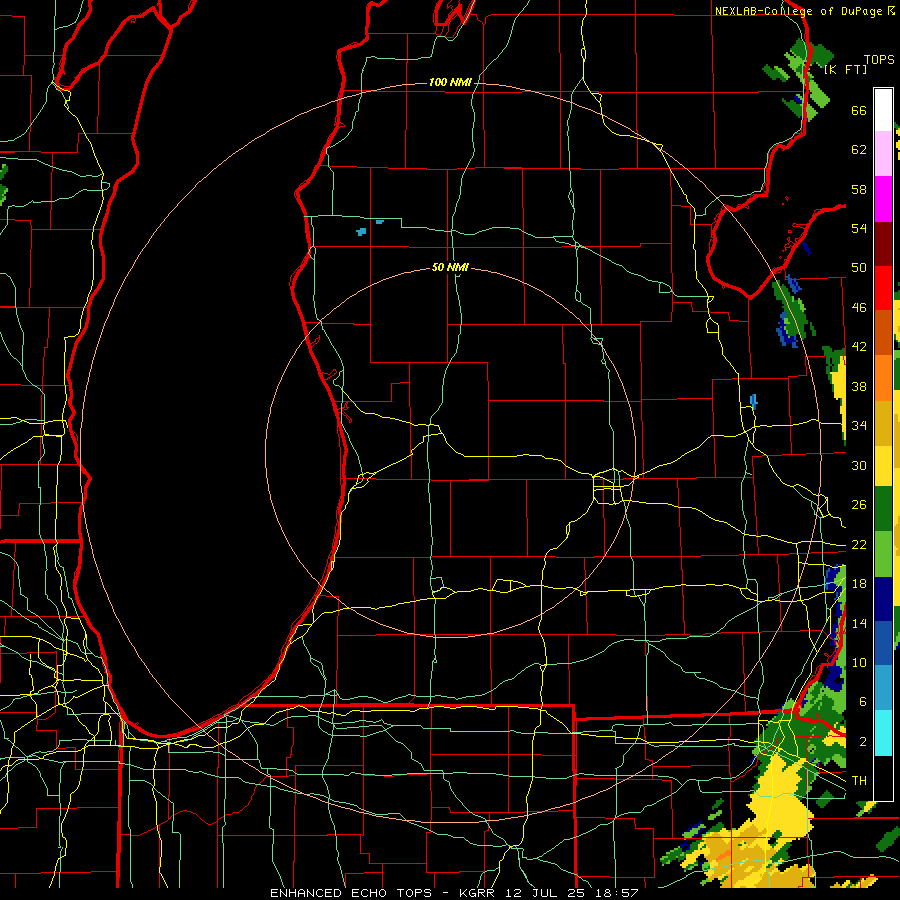
Task: Click the magenta legend swatch
Action: coord(883,199)
